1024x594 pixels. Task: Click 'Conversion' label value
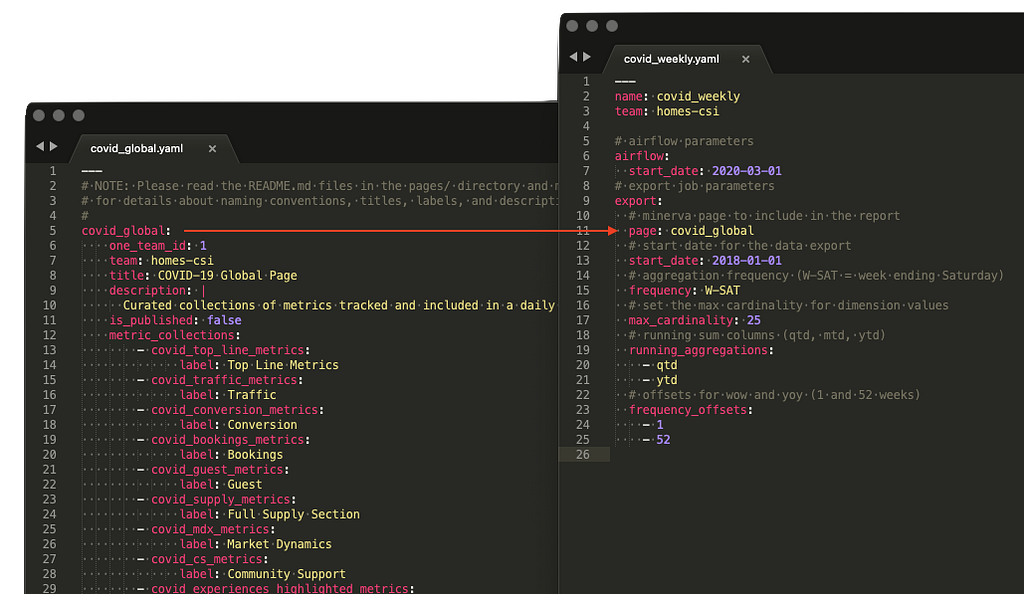click(x=262, y=425)
